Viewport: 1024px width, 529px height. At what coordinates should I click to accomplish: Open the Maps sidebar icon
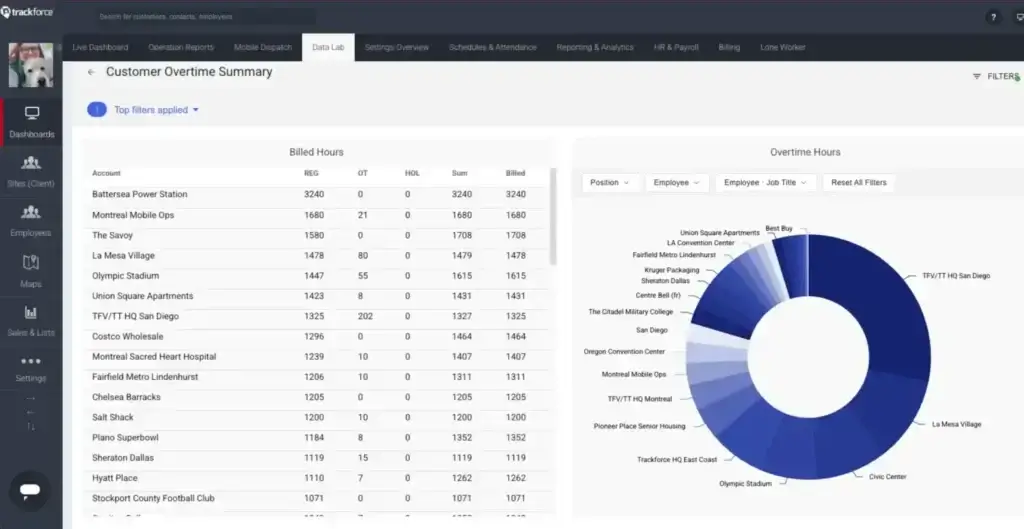point(31,270)
